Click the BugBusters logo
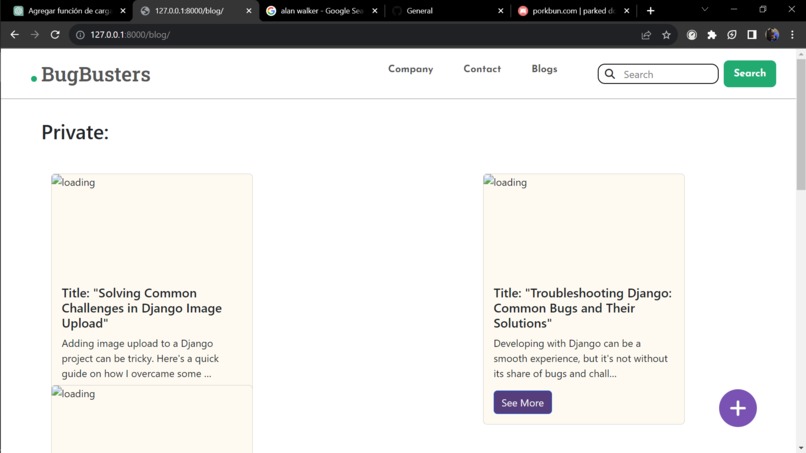 pos(91,75)
